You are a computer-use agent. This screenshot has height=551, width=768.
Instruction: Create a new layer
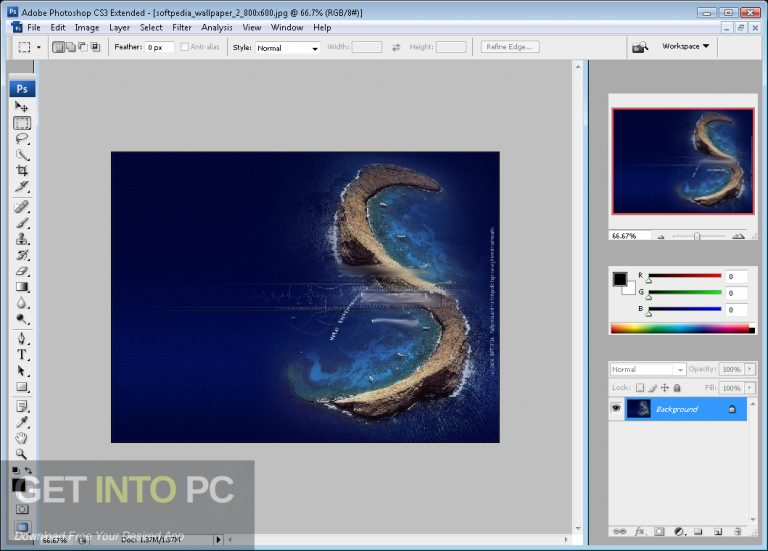[718, 531]
